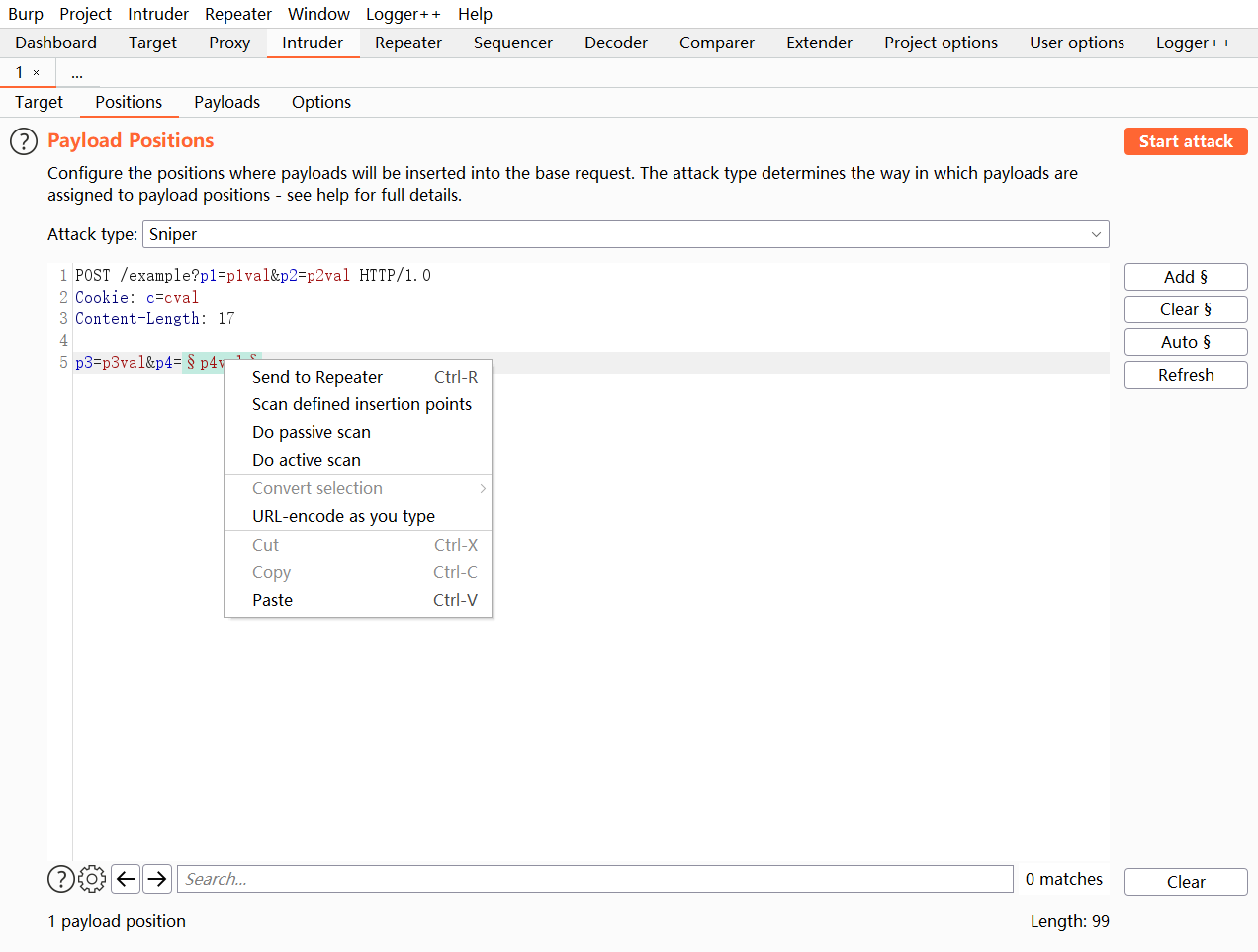Screen dimensions: 1258x952
Task: Choose Do passive scan
Action: pyautogui.click(x=358, y=432)
